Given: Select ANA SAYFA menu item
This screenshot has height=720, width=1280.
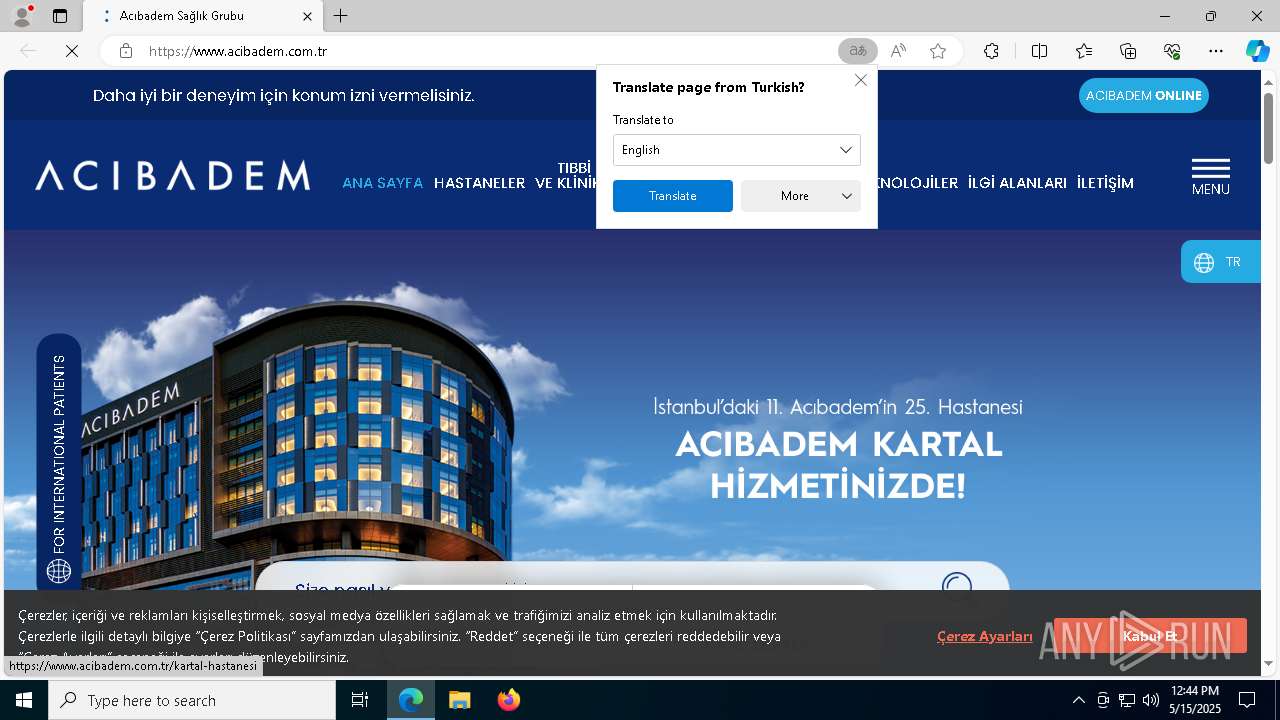Looking at the screenshot, I should tap(382, 183).
